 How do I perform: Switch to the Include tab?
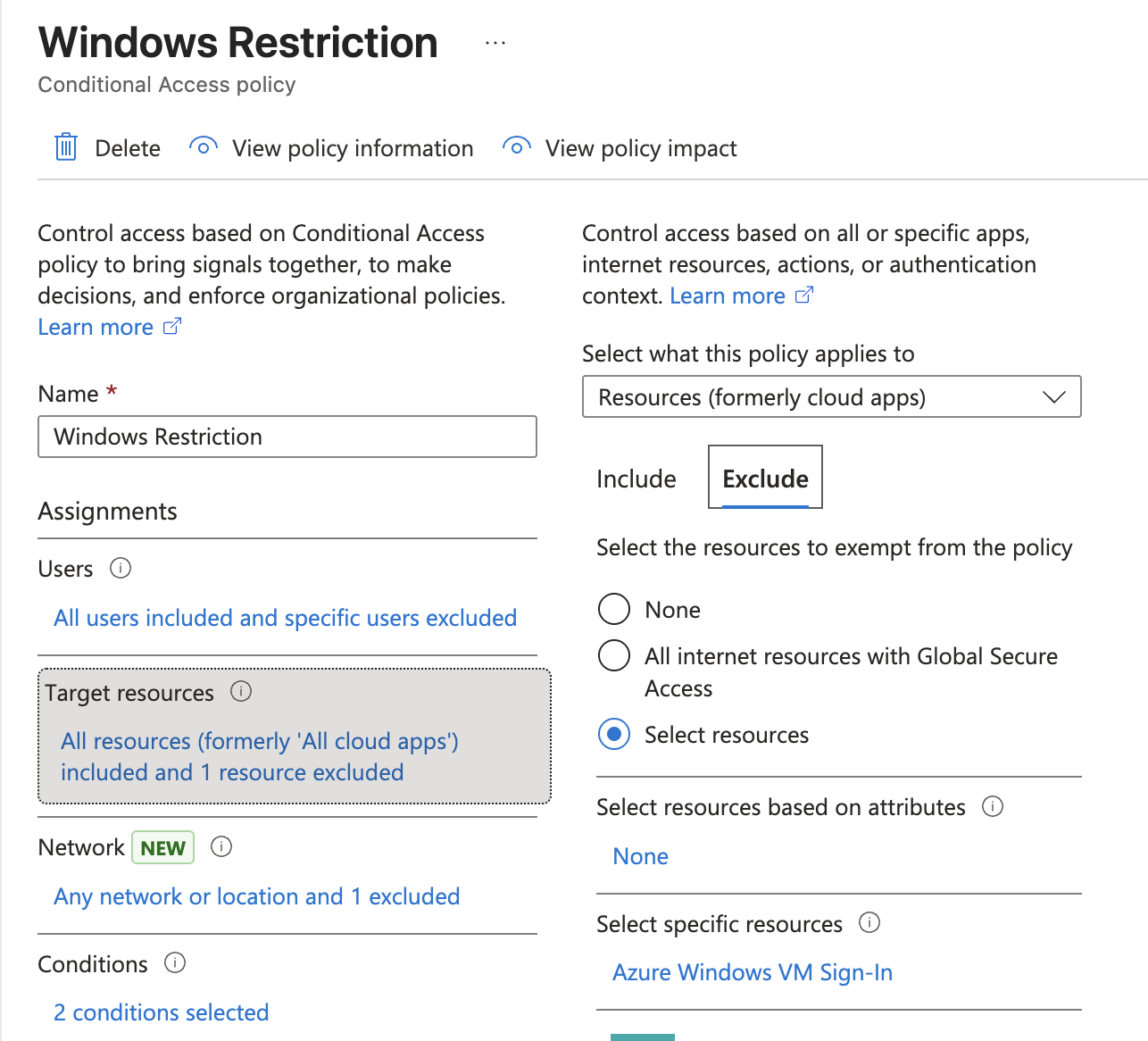pyautogui.click(x=636, y=479)
